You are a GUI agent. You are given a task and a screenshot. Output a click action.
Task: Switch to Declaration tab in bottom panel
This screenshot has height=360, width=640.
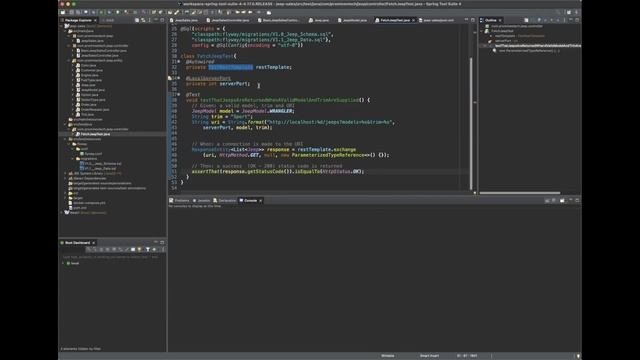(225, 200)
